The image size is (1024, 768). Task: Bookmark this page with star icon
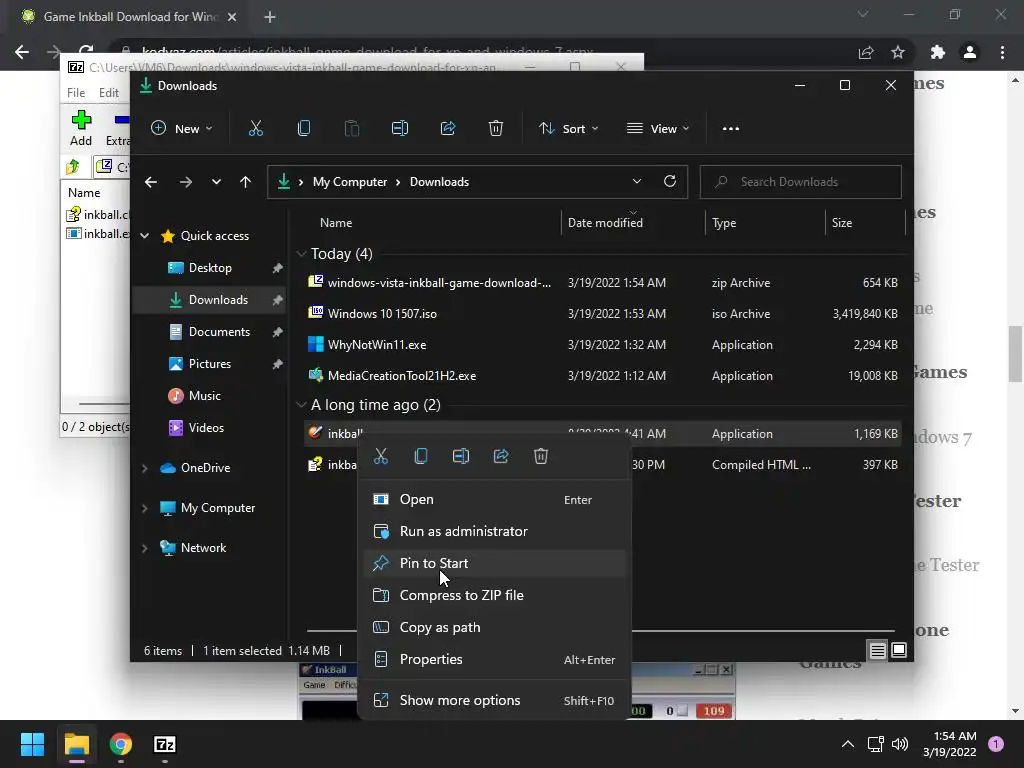click(x=898, y=52)
